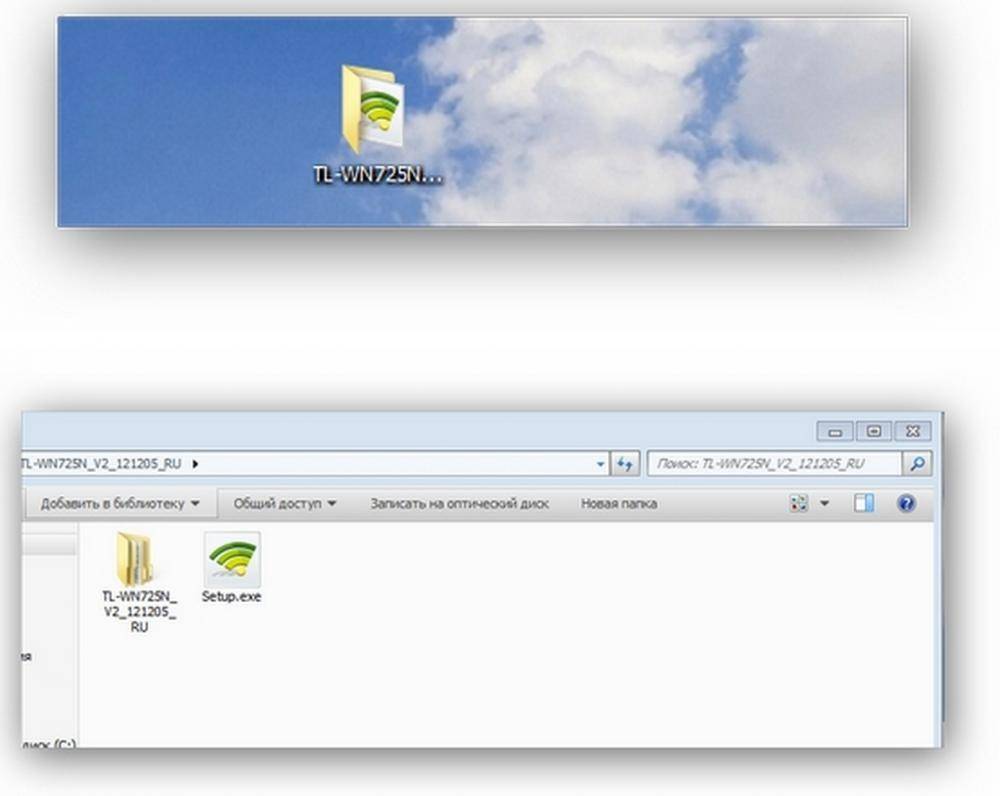The image size is (1000, 796).
Task: Click the change view icon
Action: coord(798,503)
